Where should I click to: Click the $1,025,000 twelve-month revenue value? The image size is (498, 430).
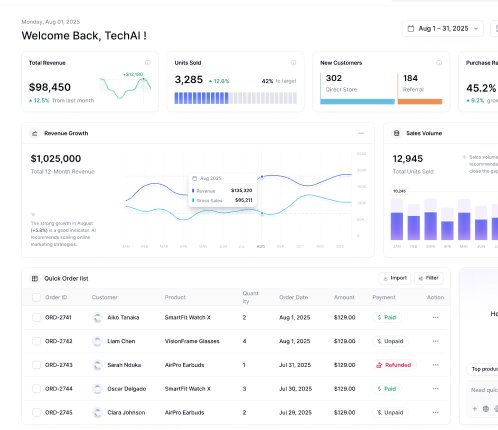[56, 159]
